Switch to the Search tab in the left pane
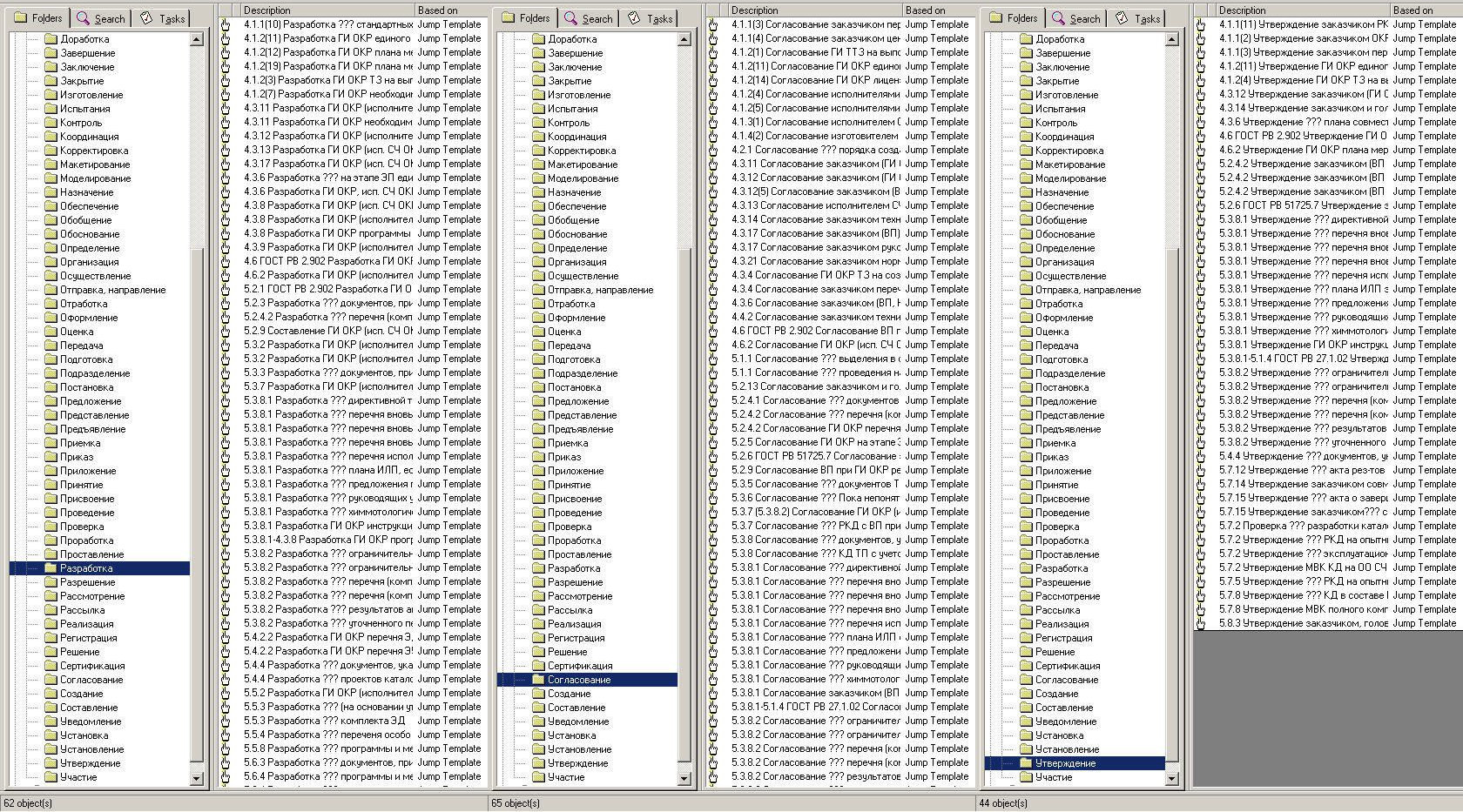Screen dimensions: 1463x812 [100, 18]
